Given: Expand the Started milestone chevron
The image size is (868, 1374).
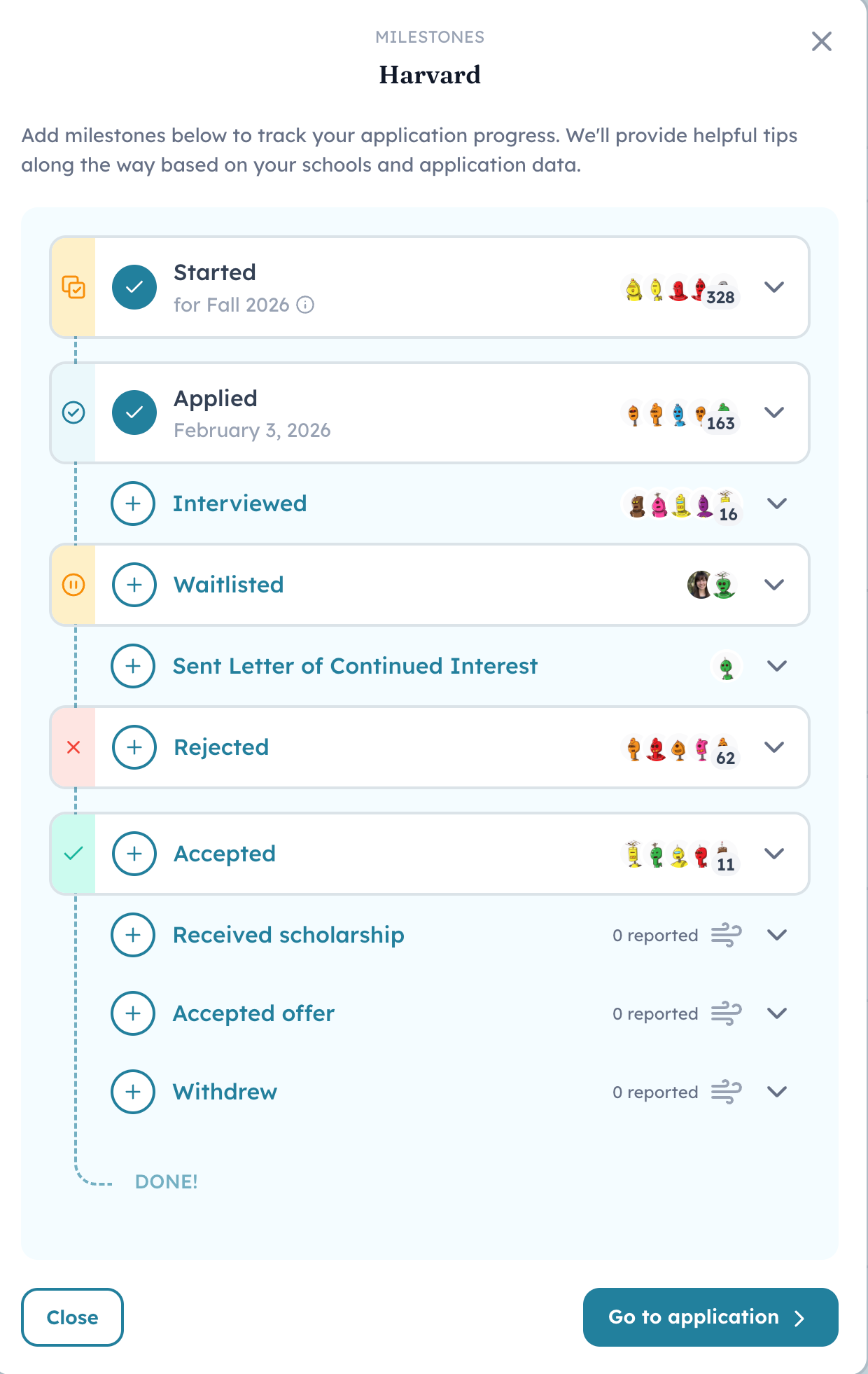Looking at the screenshot, I should click(774, 287).
